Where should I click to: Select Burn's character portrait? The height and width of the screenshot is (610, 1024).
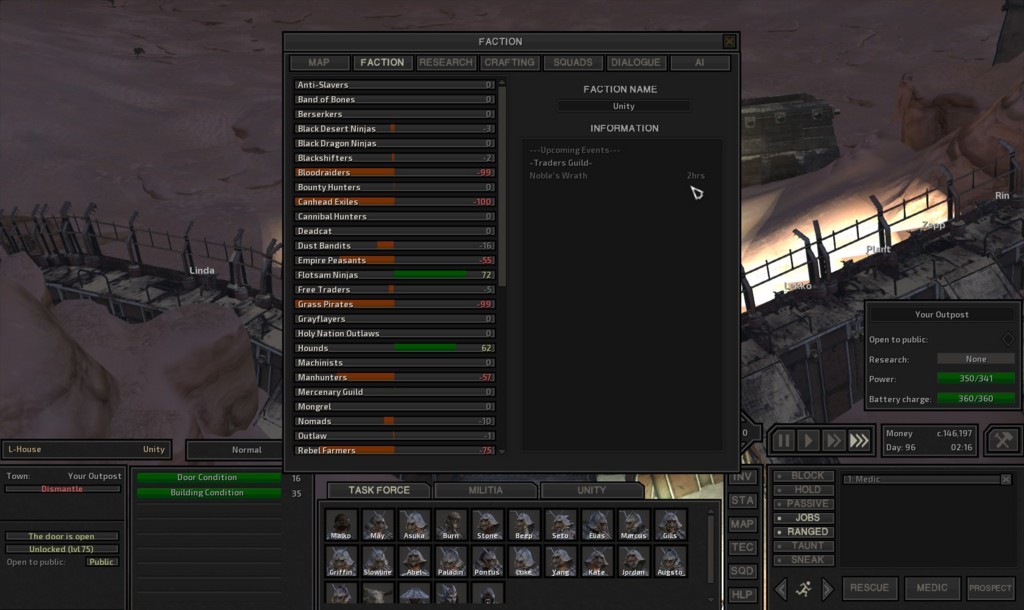point(451,525)
